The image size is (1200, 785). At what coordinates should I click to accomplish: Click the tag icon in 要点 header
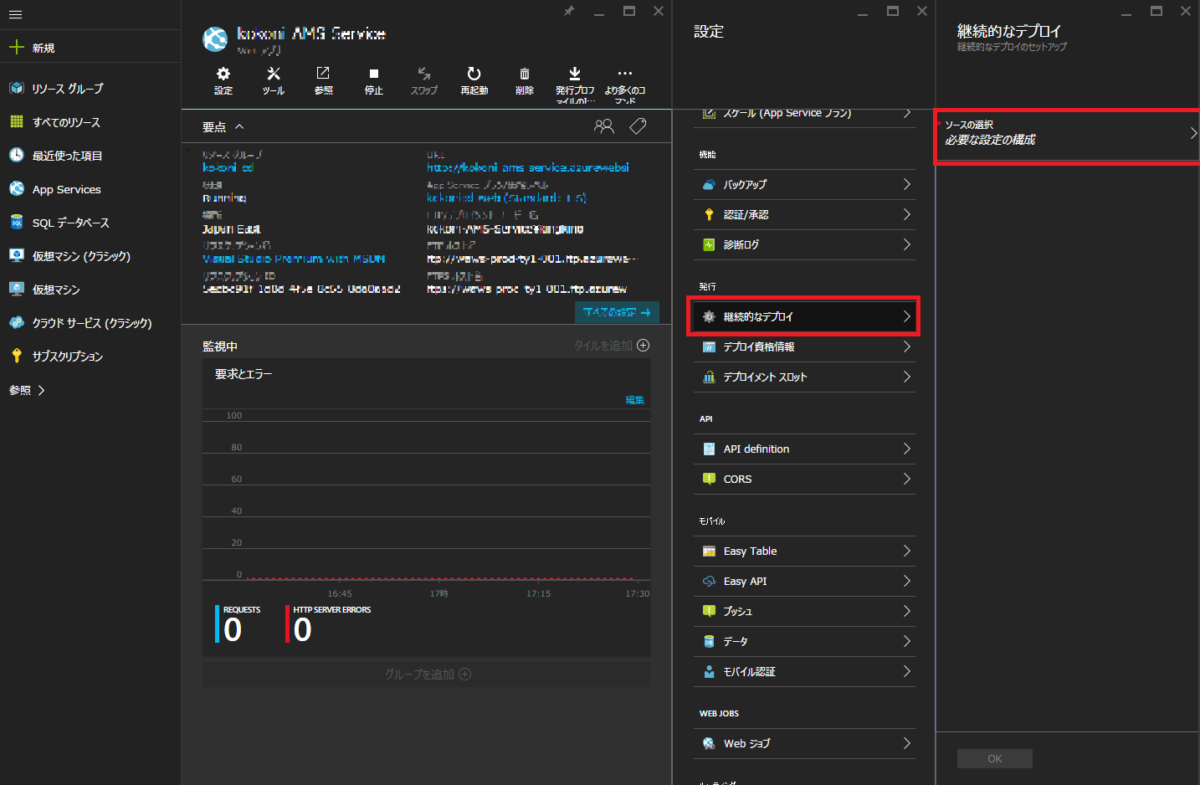(637, 127)
